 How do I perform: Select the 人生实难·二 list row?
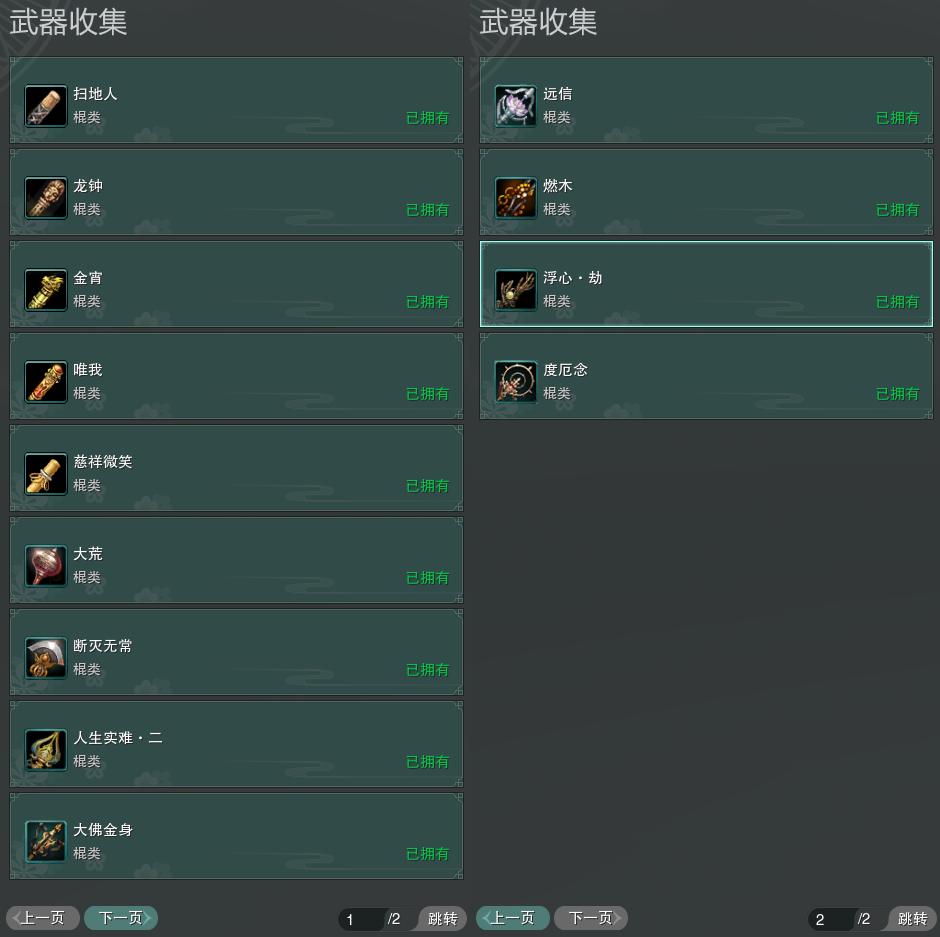[236, 744]
